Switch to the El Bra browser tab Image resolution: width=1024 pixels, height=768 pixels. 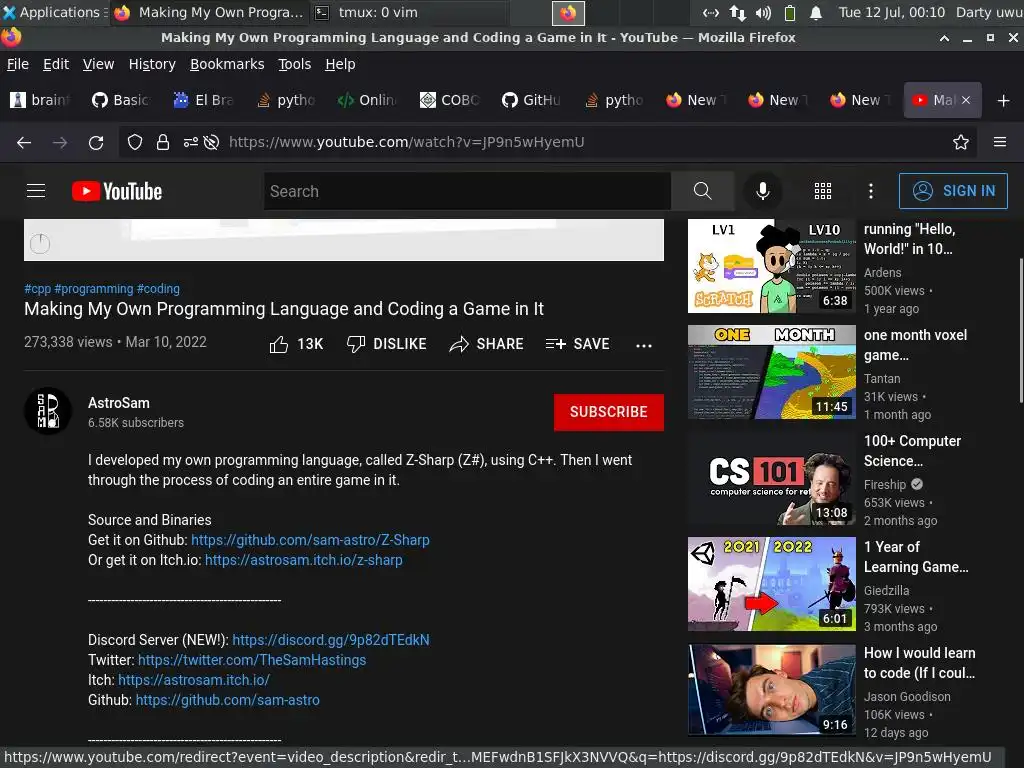[204, 100]
